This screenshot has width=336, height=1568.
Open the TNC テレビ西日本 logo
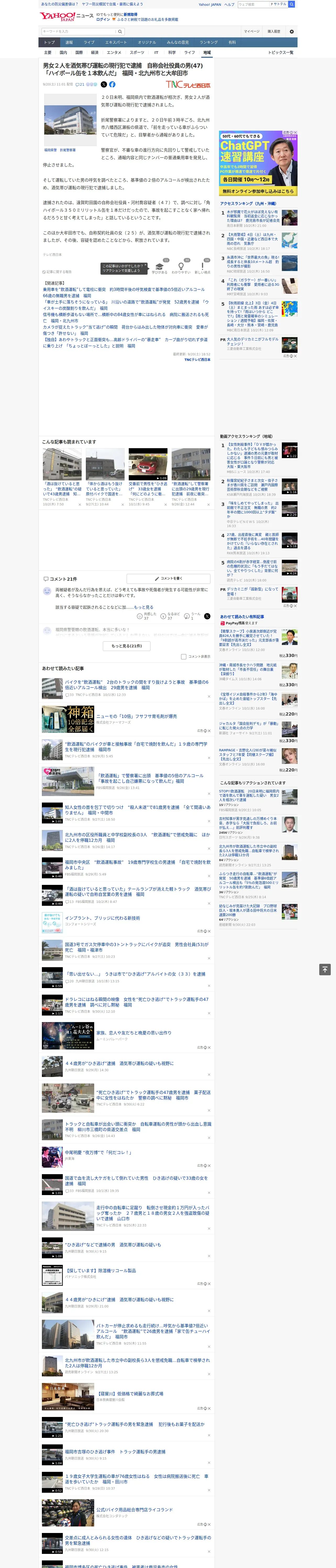[188, 85]
